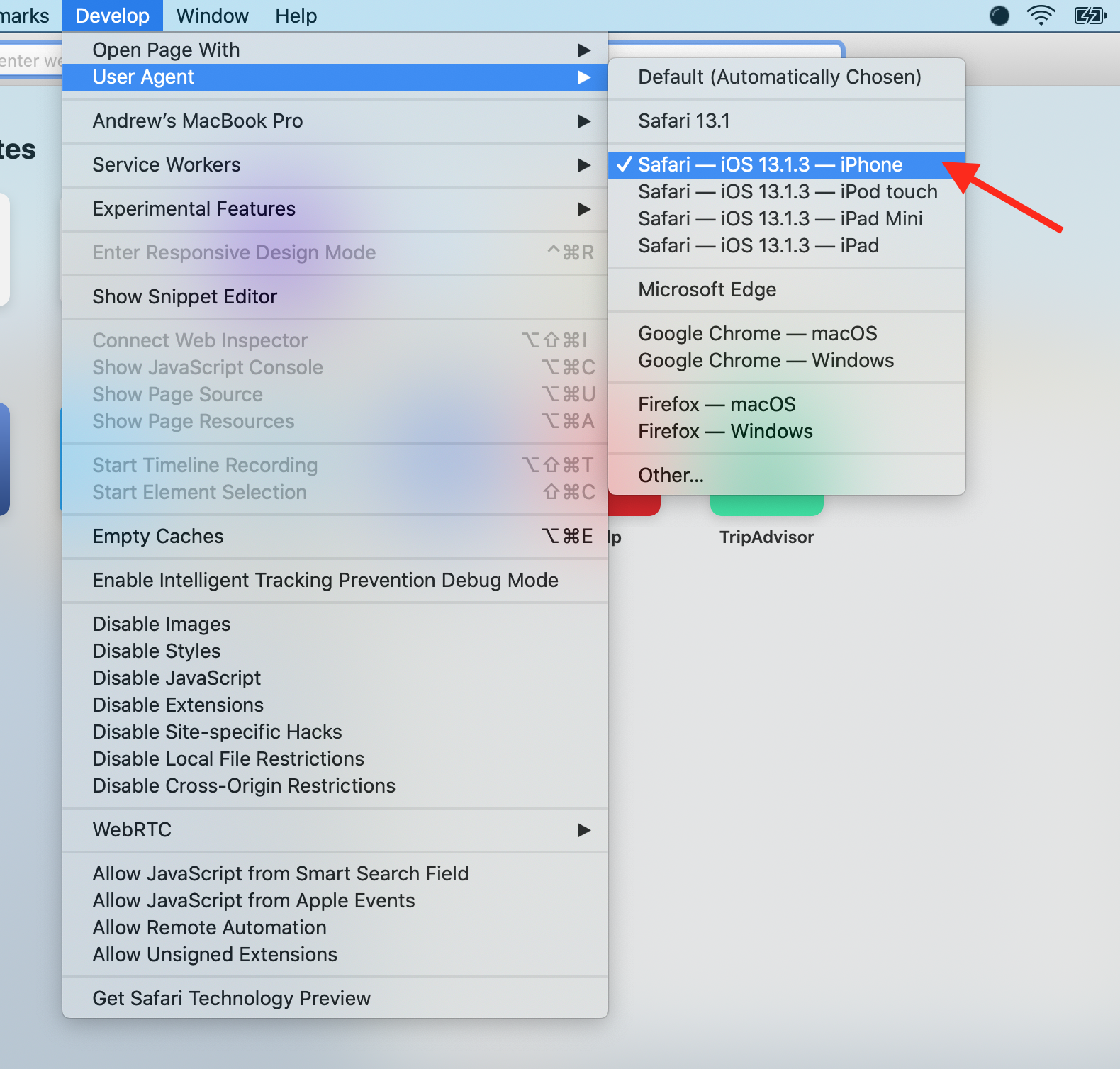Toggle Disable Images option
1120x1069 pixels.
point(335,624)
